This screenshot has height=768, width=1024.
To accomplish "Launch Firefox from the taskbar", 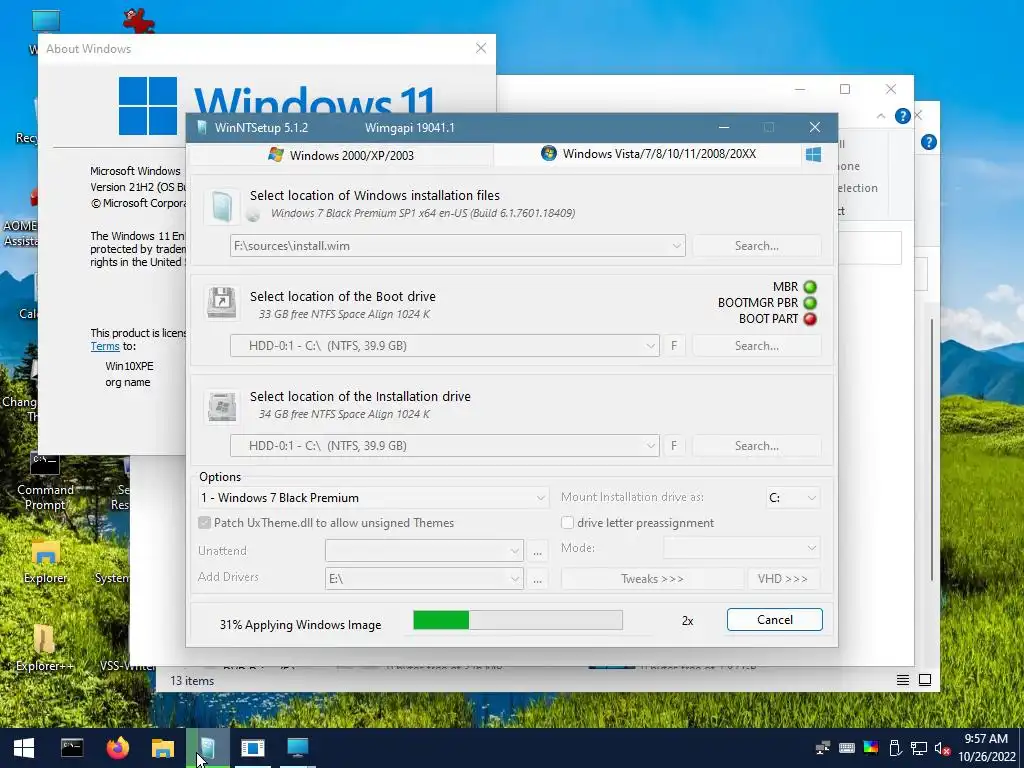I will [118, 748].
